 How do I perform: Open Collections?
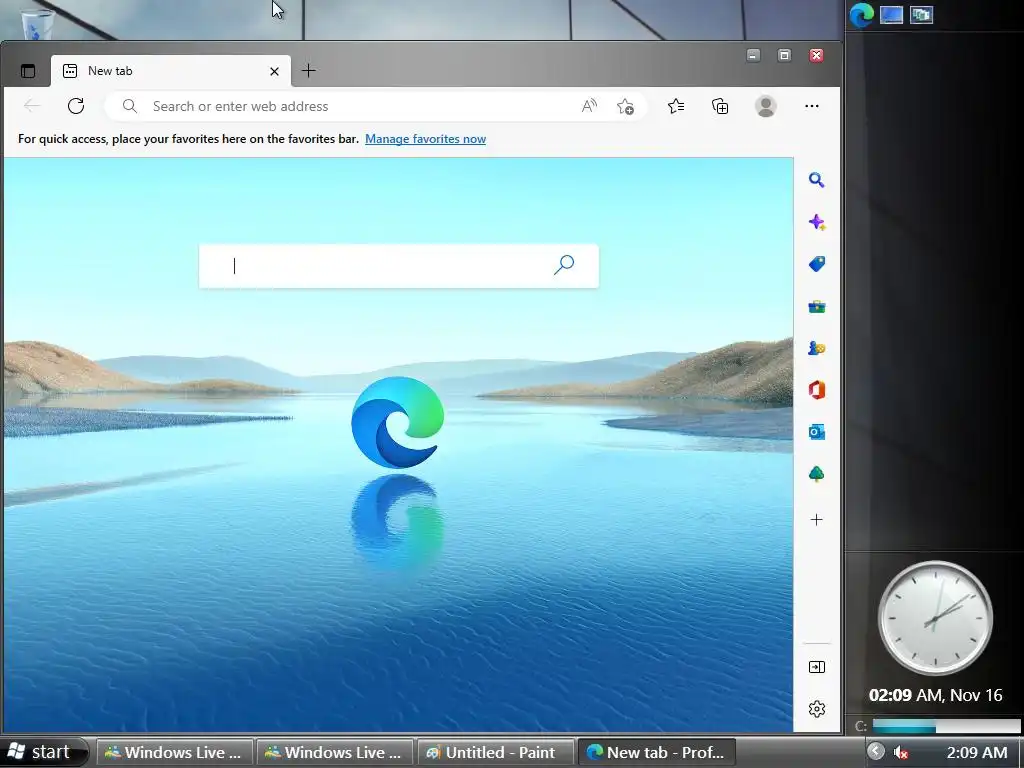tap(720, 106)
